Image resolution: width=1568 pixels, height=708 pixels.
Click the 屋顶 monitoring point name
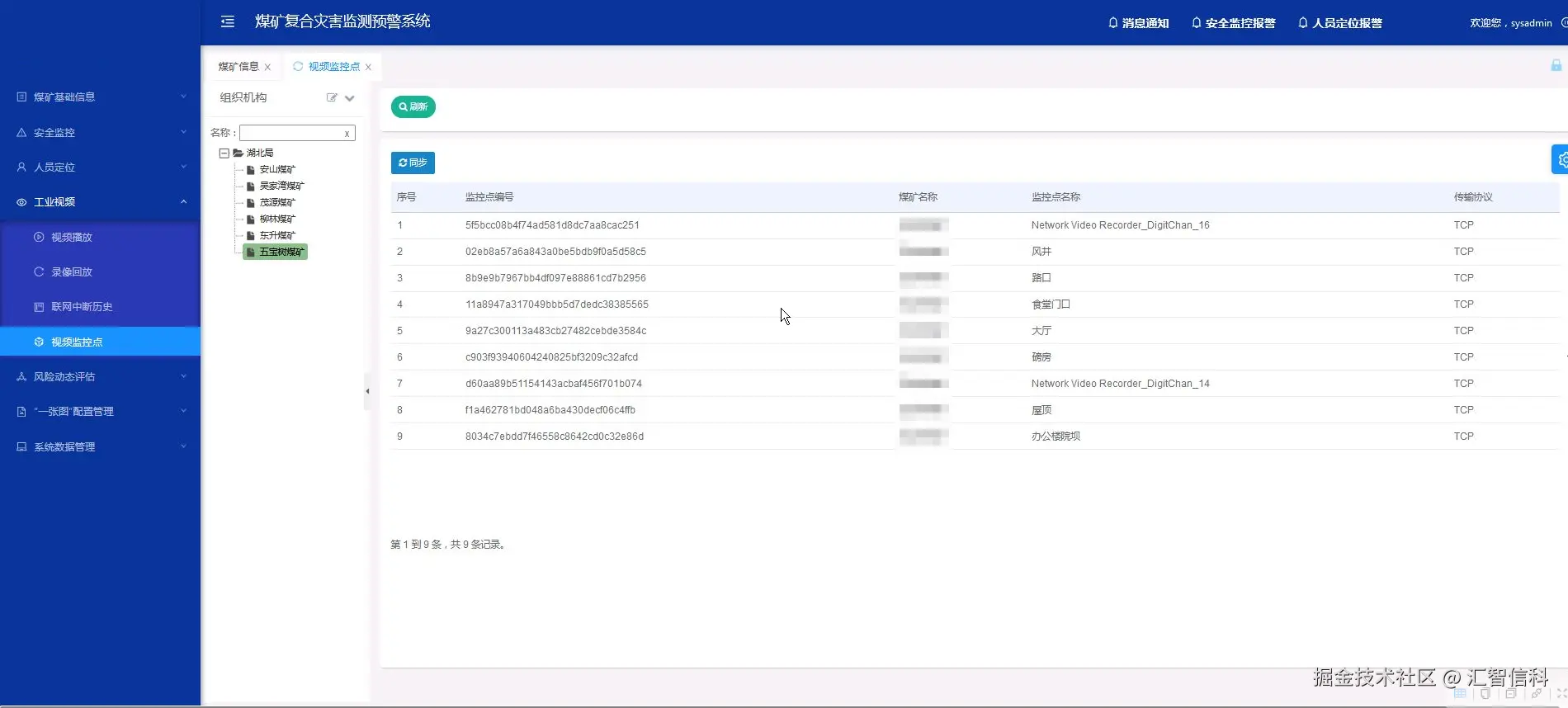(x=1041, y=410)
